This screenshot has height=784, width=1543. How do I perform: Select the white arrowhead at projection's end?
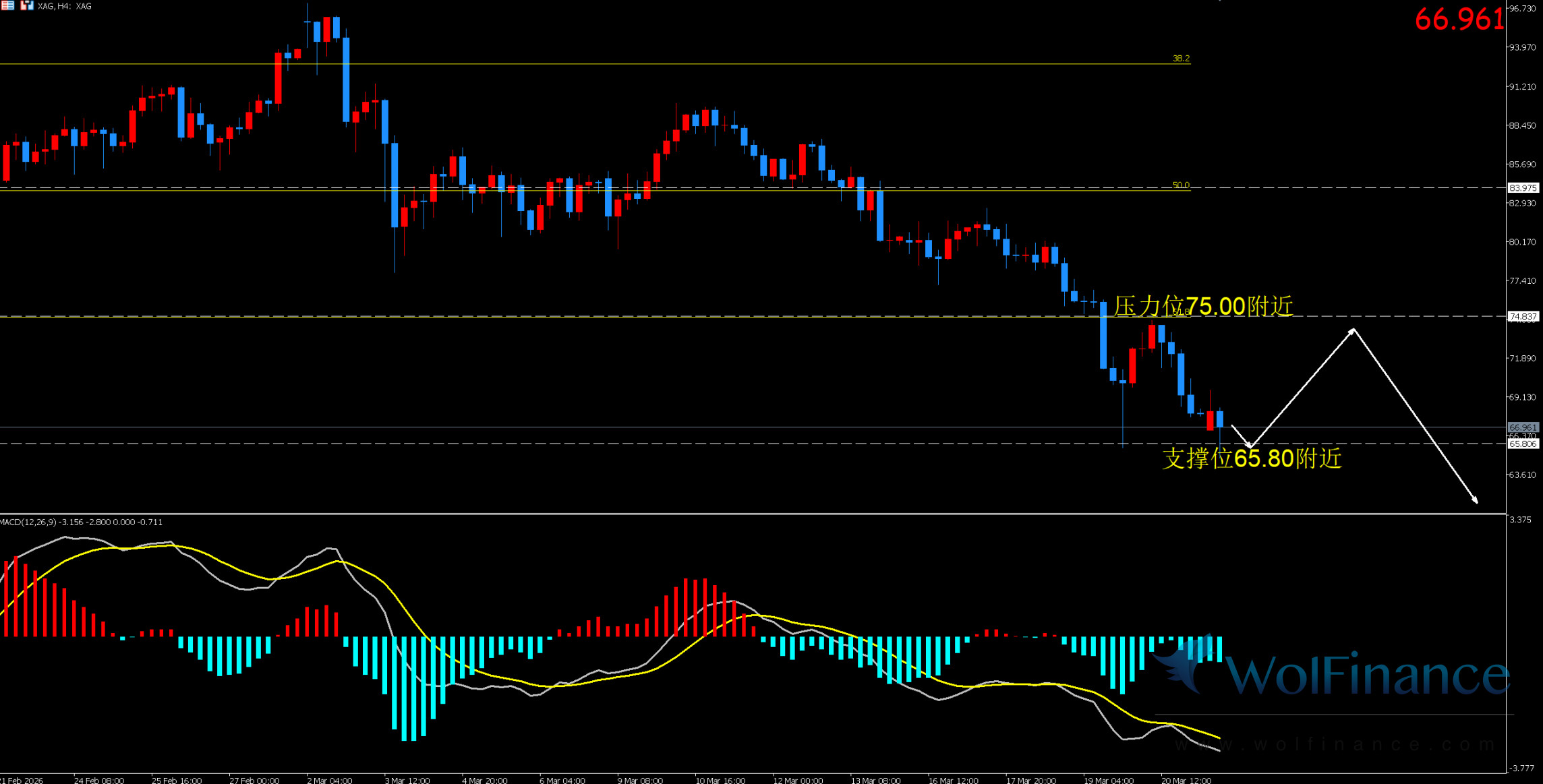[x=1476, y=501]
